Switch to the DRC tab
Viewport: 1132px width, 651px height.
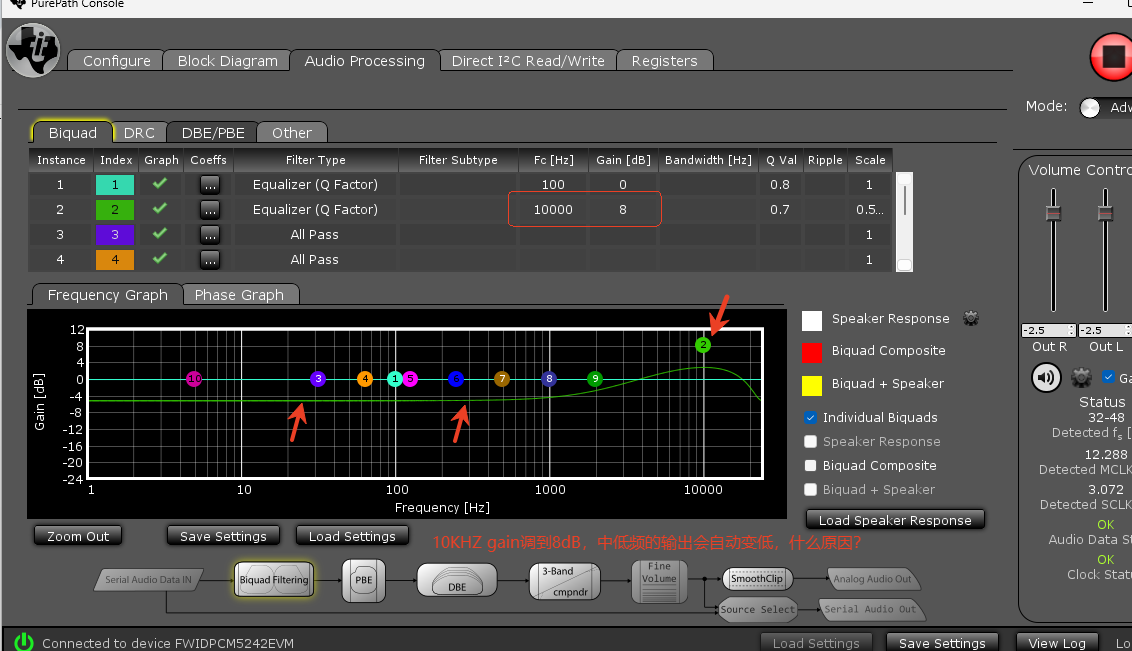point(139,133)
